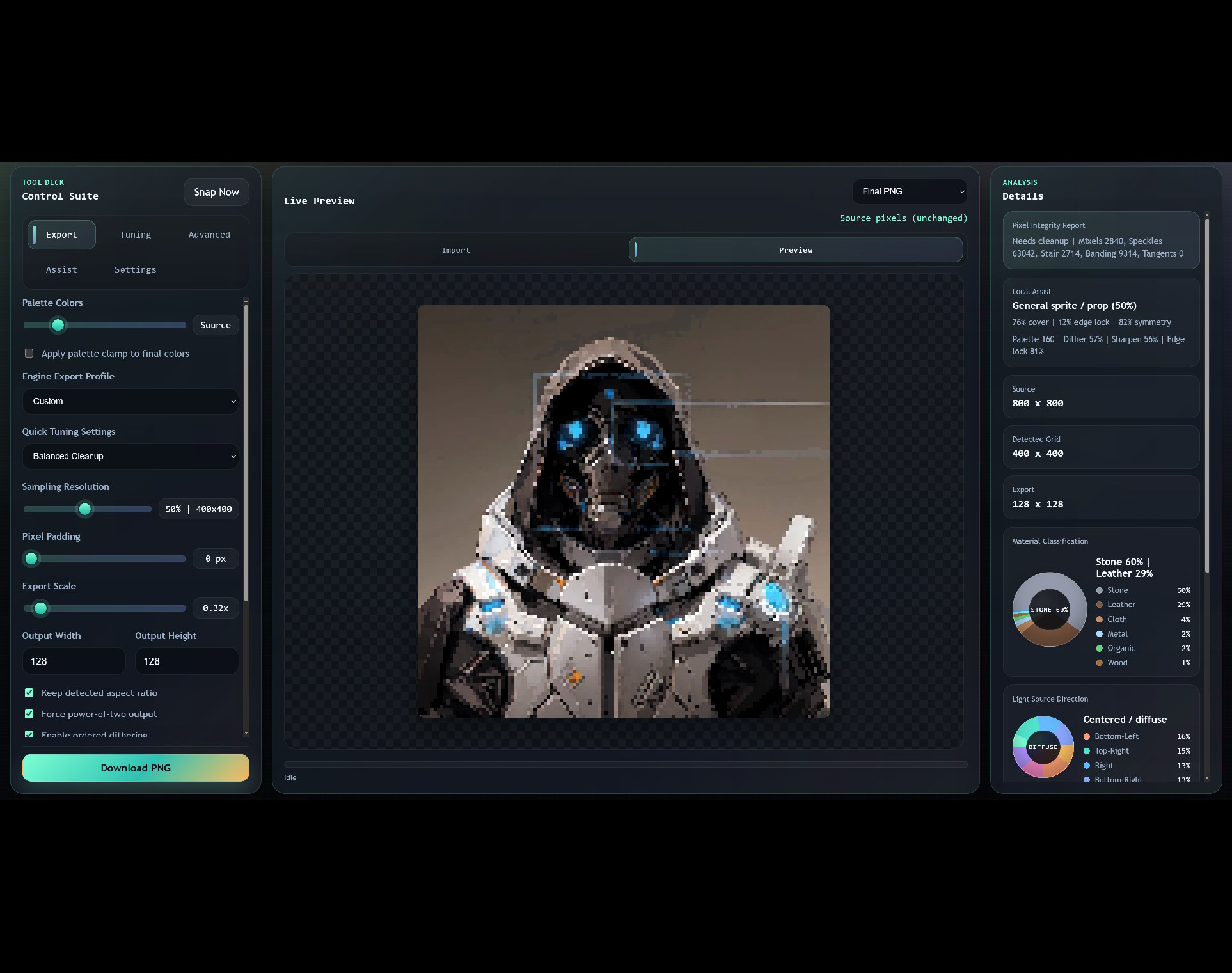Switch to the Tuning tab
This screenshot has height=973, width=1232.
pyautogui.click(x=136, y=235)
